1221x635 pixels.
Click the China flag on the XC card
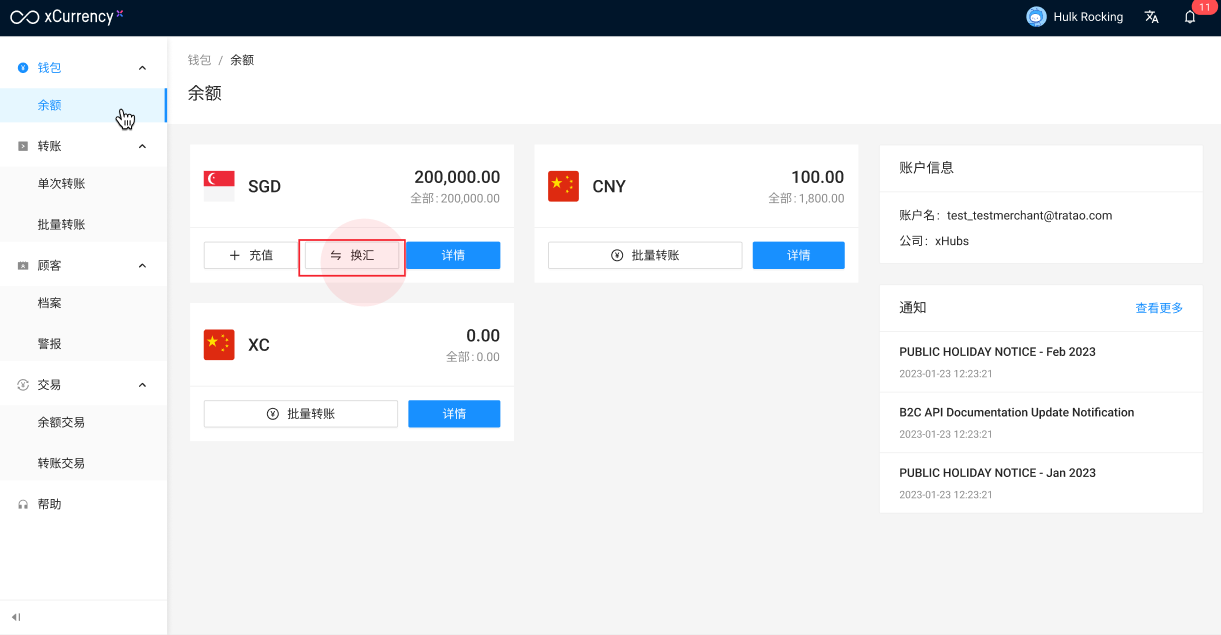pyautogui.click(x=219, y=345)
